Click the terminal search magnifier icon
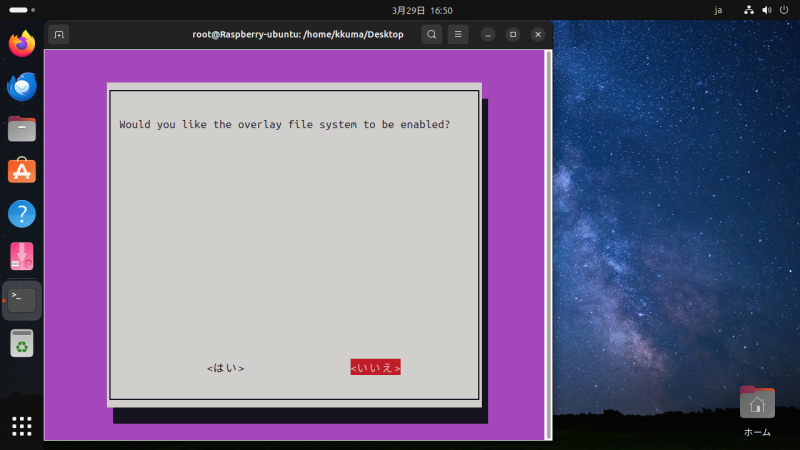The width and height of the screenshot is (800, 450). [x=432, y=34]
